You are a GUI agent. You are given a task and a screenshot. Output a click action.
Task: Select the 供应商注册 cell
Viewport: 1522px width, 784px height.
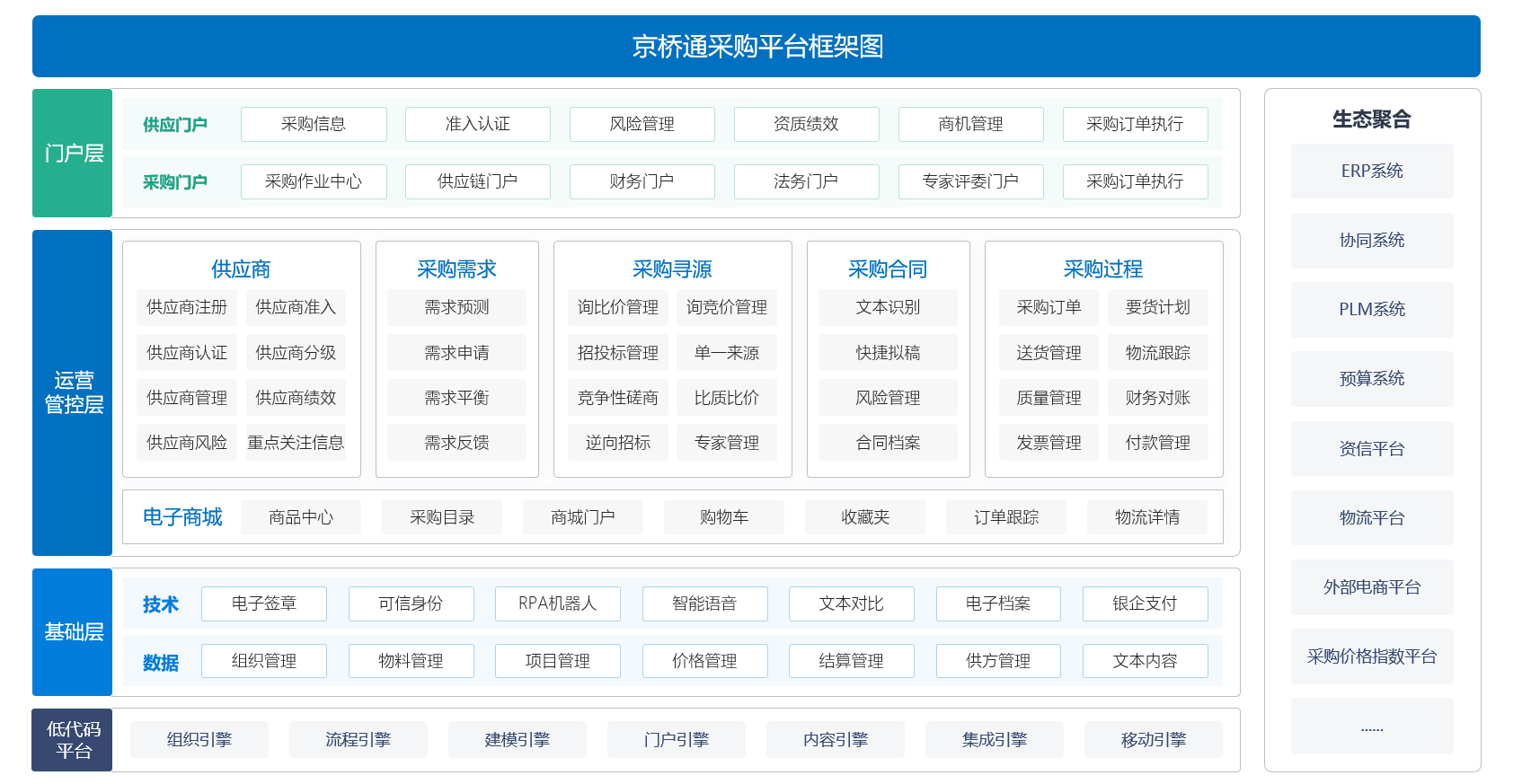187,307
